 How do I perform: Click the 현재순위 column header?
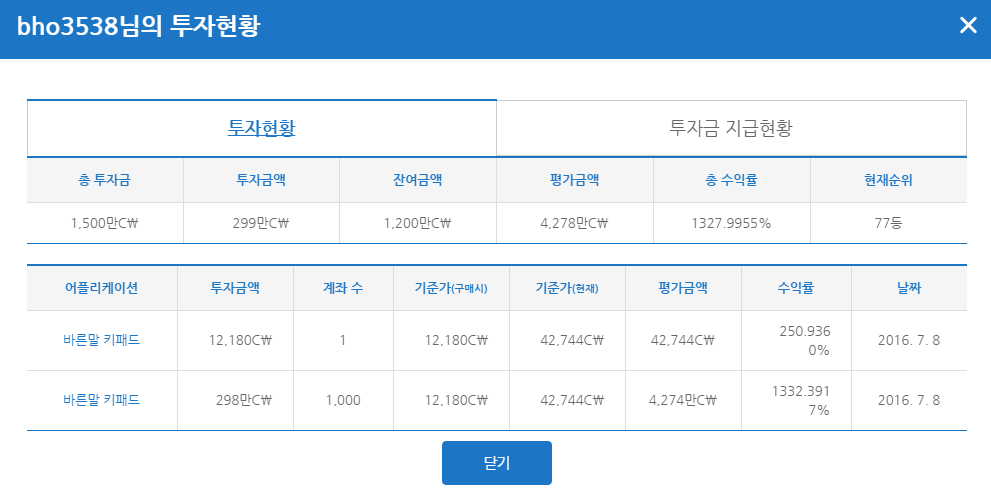(x=888, y=180)
